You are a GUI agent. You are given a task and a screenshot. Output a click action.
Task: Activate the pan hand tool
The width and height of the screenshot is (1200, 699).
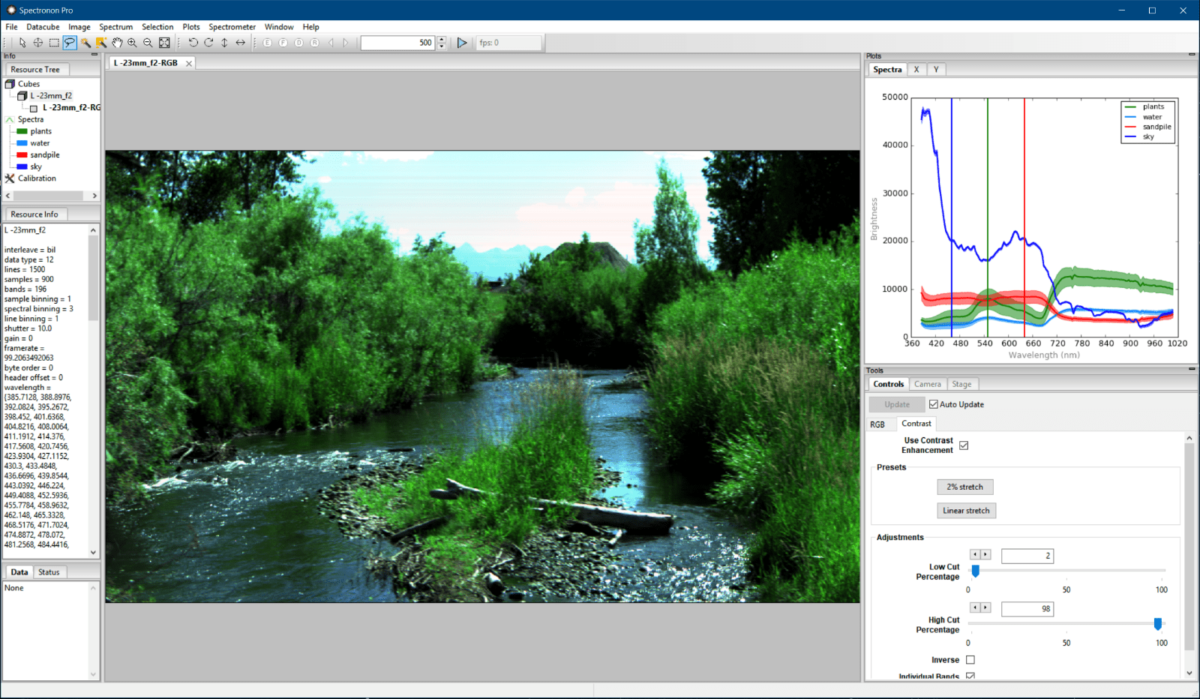point(117,43)
